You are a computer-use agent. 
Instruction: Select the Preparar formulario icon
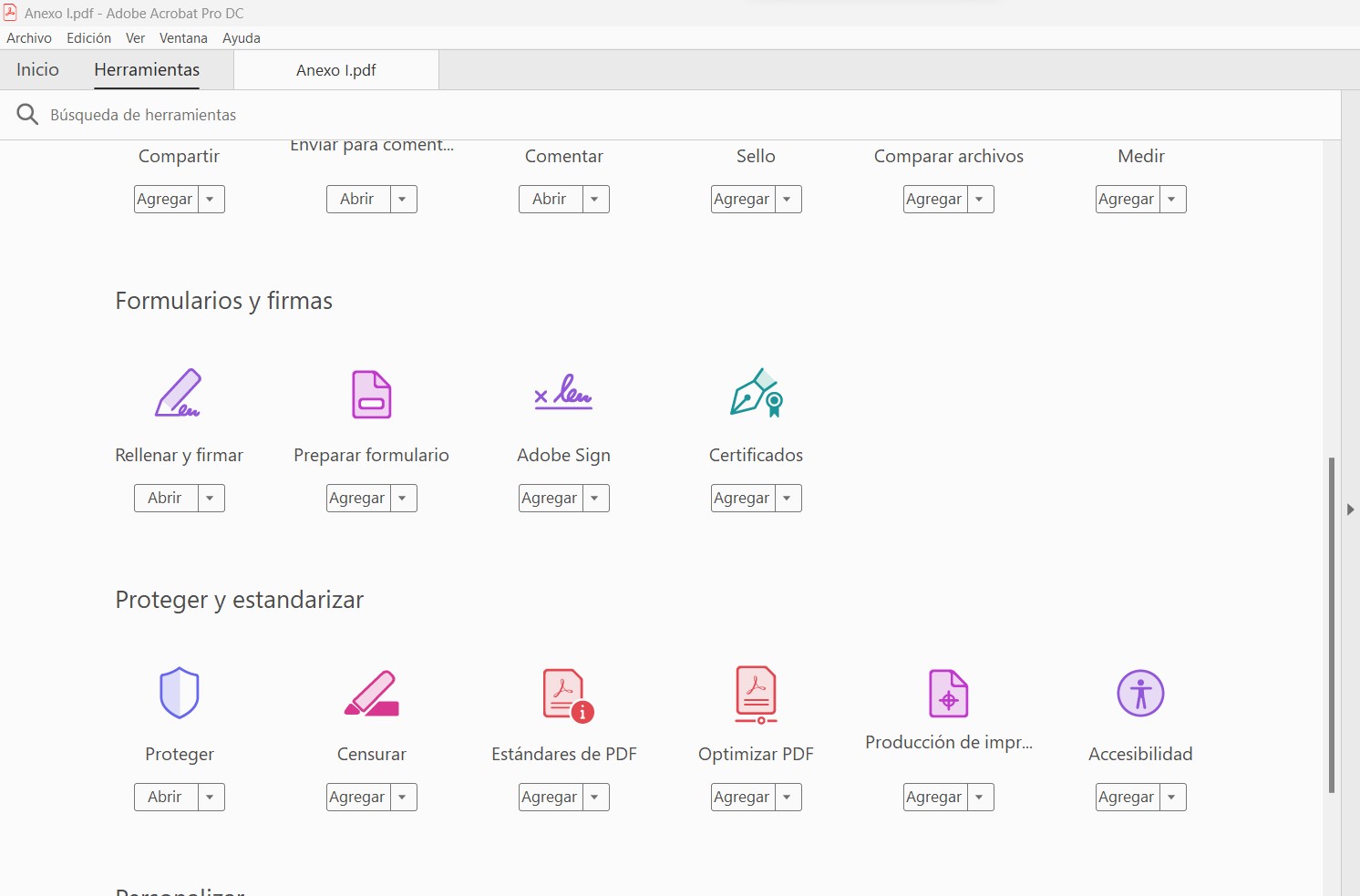click(371, 394)
